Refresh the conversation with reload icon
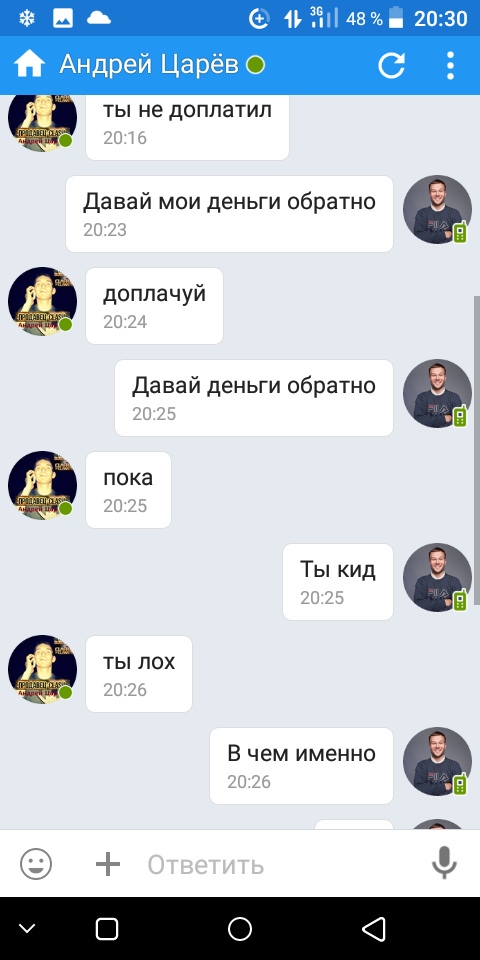Image resolution: width=480 pixels, height=960 pixels. click(391, 65)
